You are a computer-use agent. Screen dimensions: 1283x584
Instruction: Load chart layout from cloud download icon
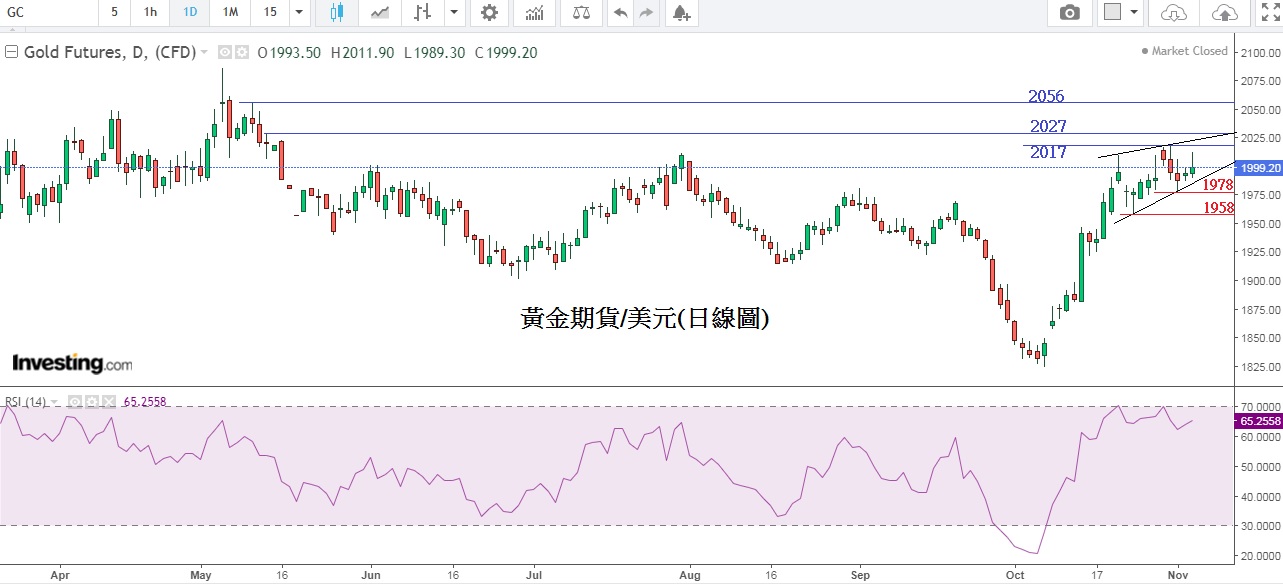point(1174,13)
